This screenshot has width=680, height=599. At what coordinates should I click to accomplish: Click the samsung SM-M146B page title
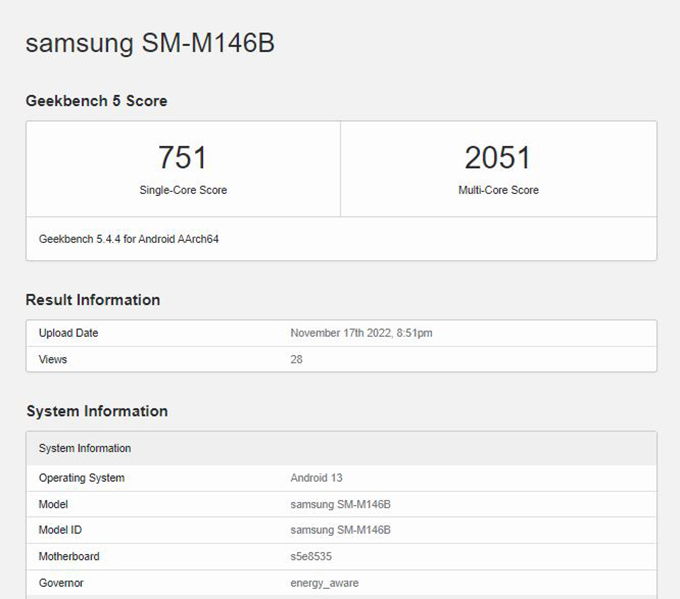(x=150, y=43)
